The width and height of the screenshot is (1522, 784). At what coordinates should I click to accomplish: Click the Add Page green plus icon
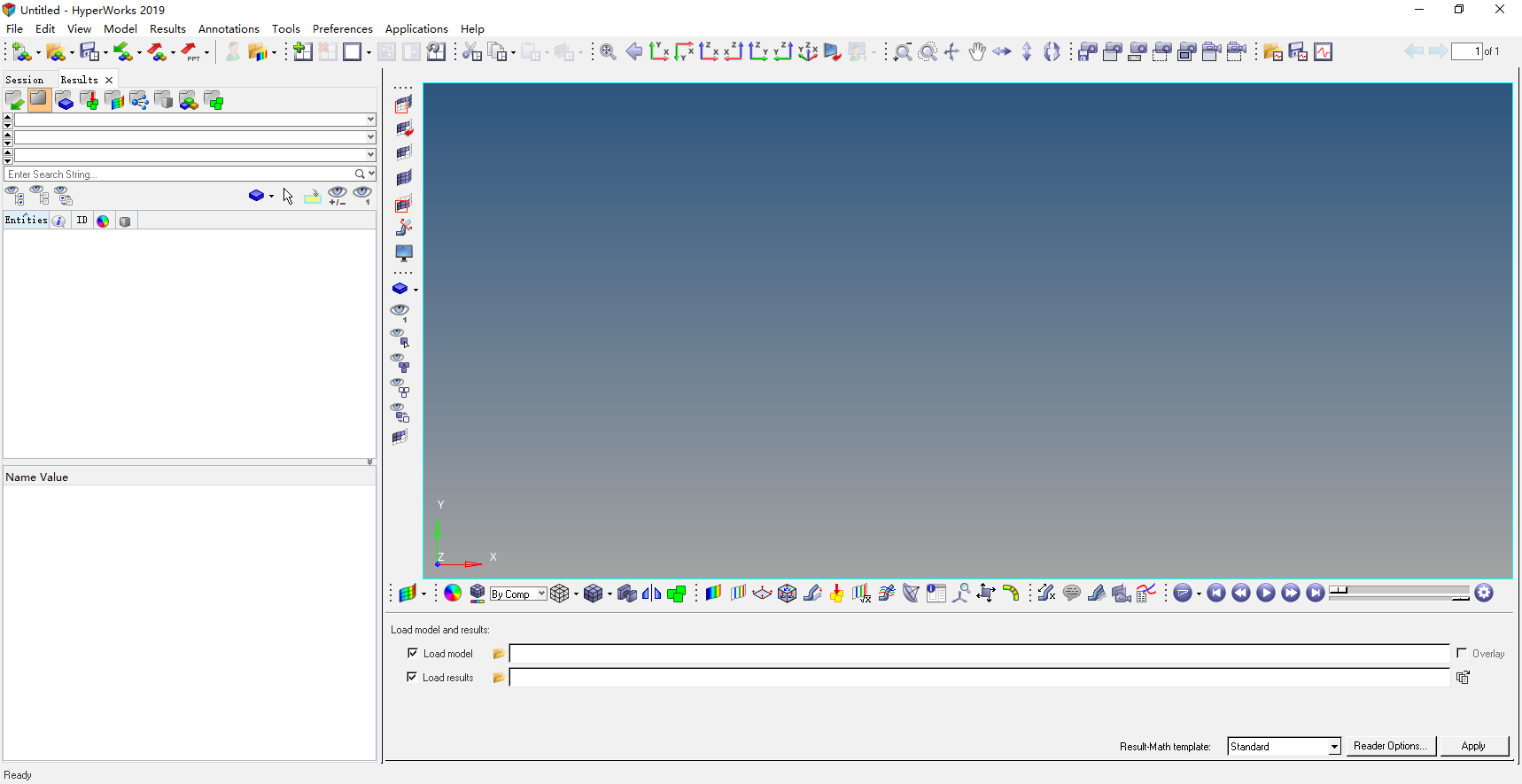click(302, 52)
